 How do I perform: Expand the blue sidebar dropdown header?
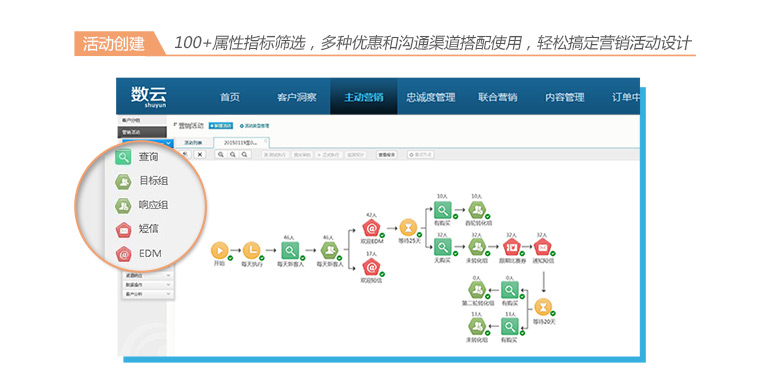[147, 142]
